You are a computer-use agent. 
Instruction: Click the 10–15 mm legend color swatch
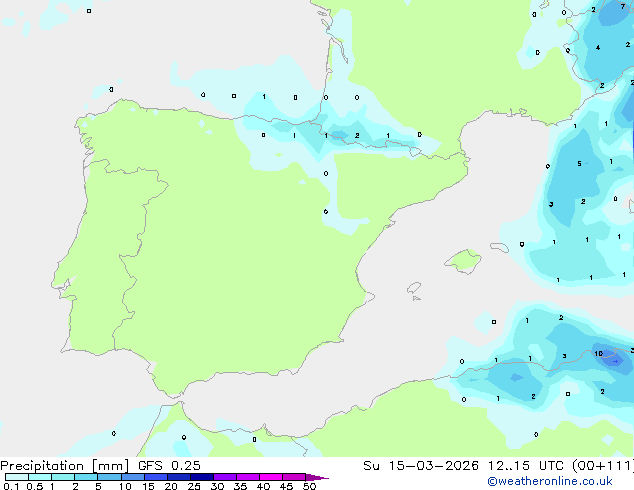[x=133, y=477]
